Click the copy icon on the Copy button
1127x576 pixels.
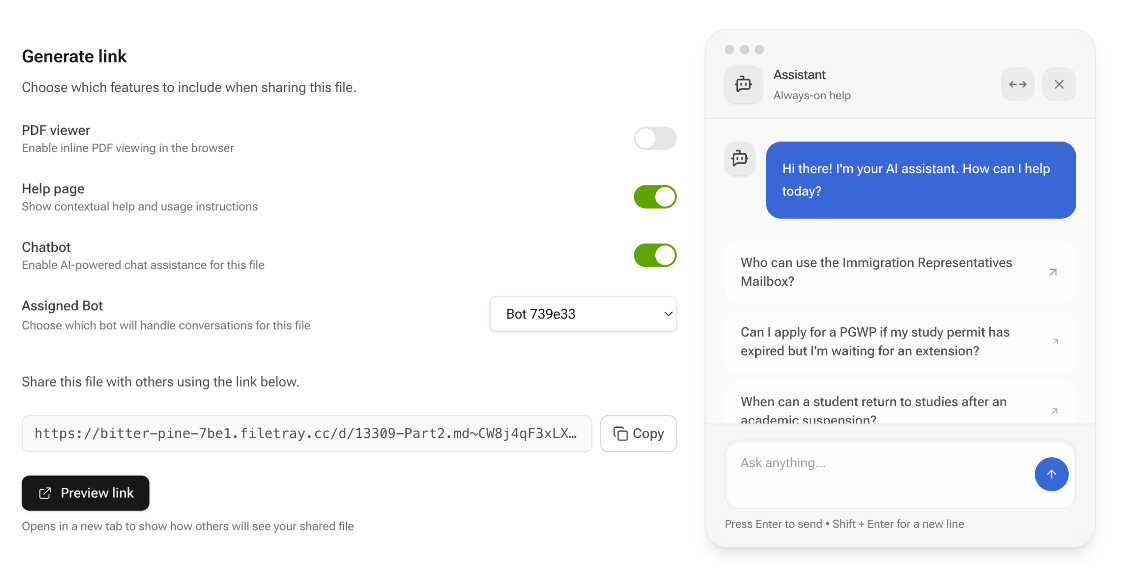point(620,433)
